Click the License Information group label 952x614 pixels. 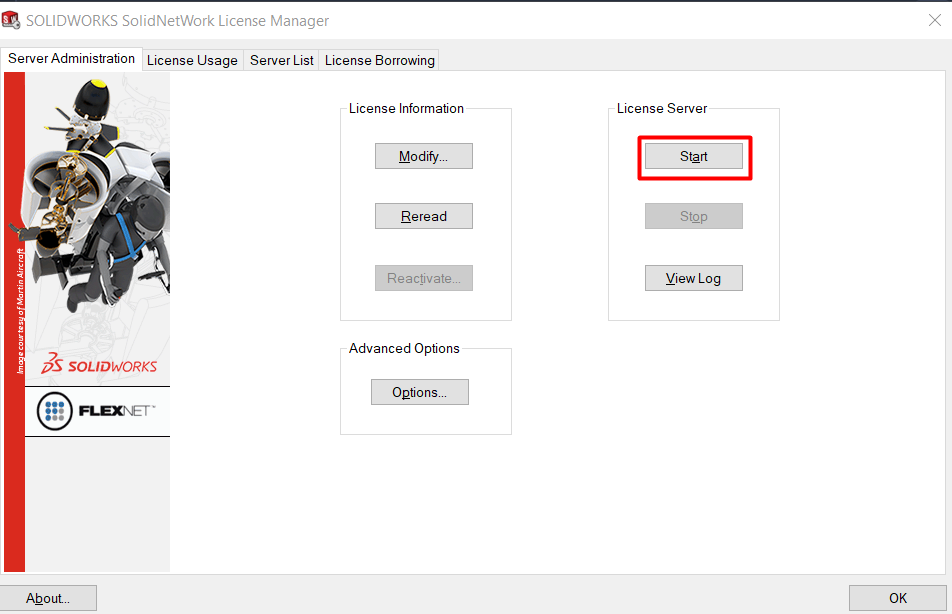(x=406, y=108)
